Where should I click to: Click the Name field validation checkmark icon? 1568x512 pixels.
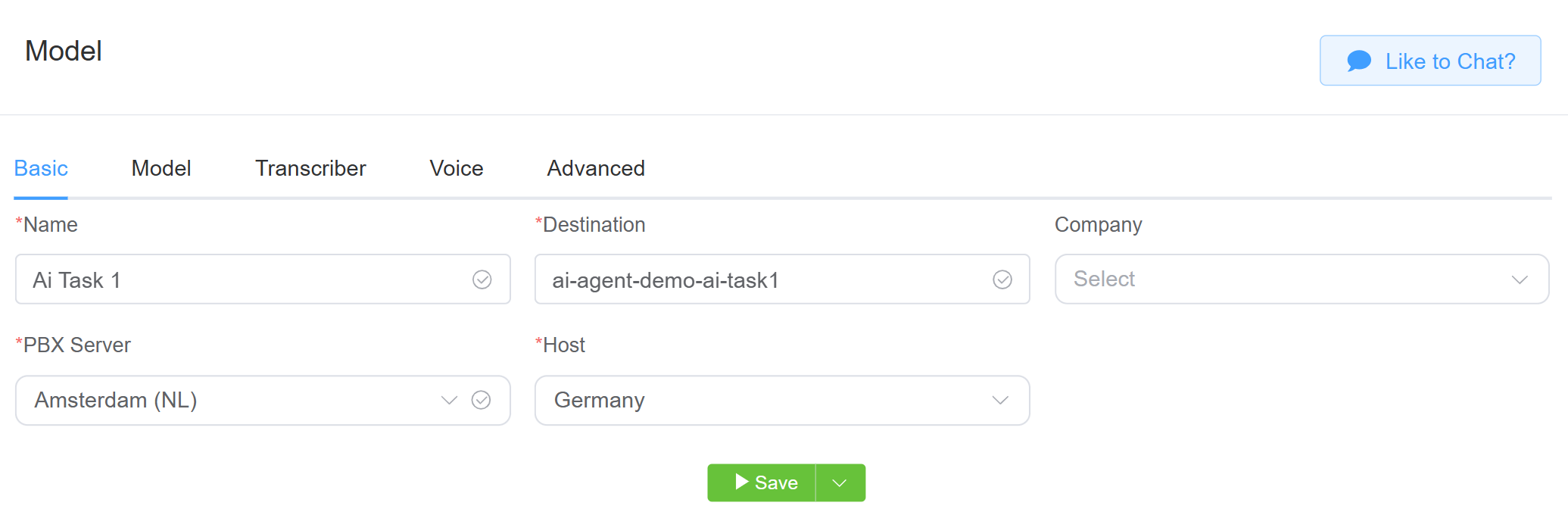click(x=482, y=279)
